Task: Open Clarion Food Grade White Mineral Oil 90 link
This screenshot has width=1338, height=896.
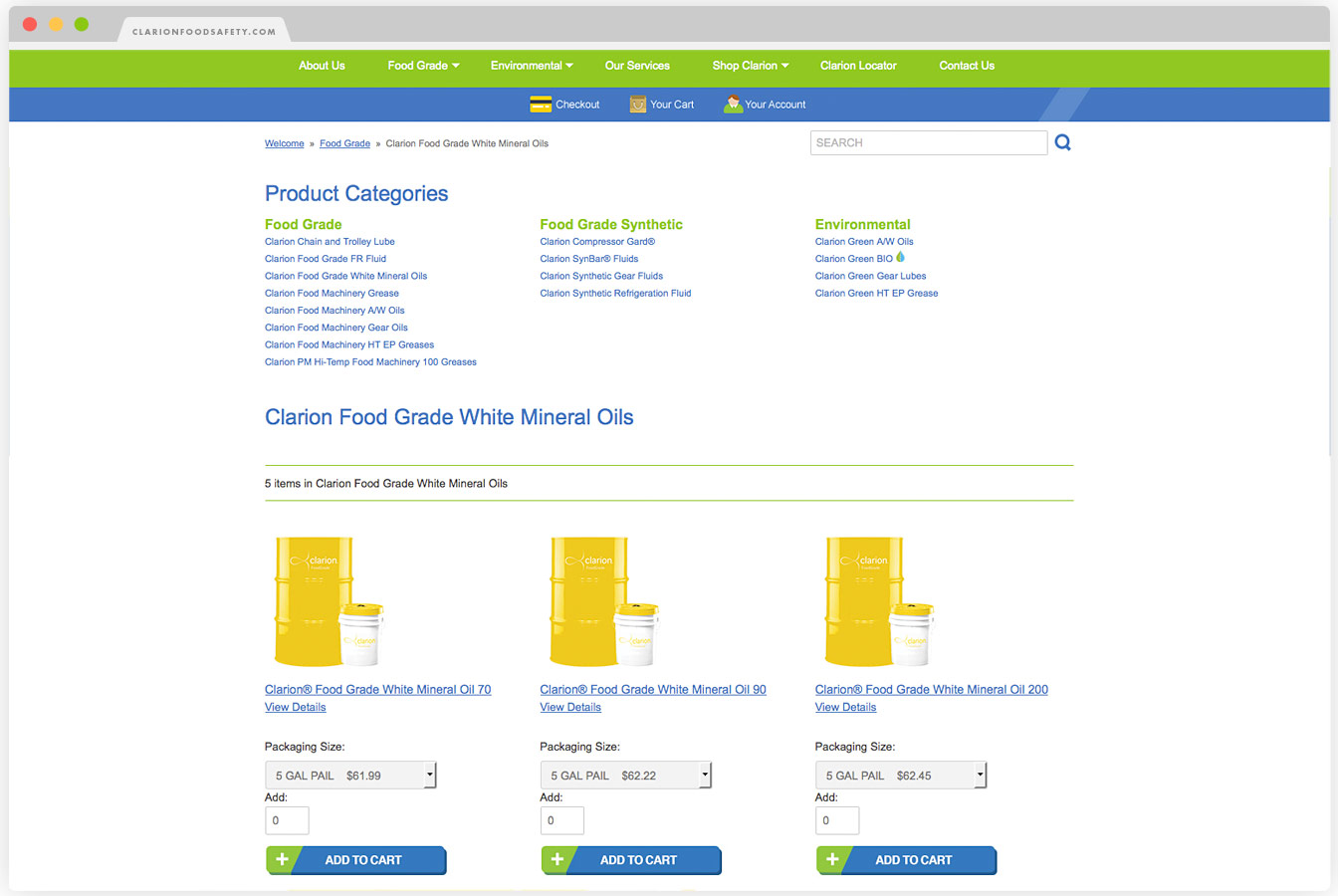Action: [653, 689]
